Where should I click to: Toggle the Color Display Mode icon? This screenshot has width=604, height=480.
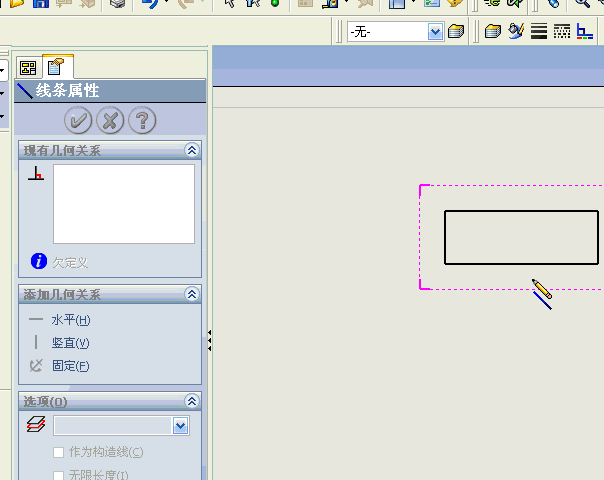(x=585, y=31)
